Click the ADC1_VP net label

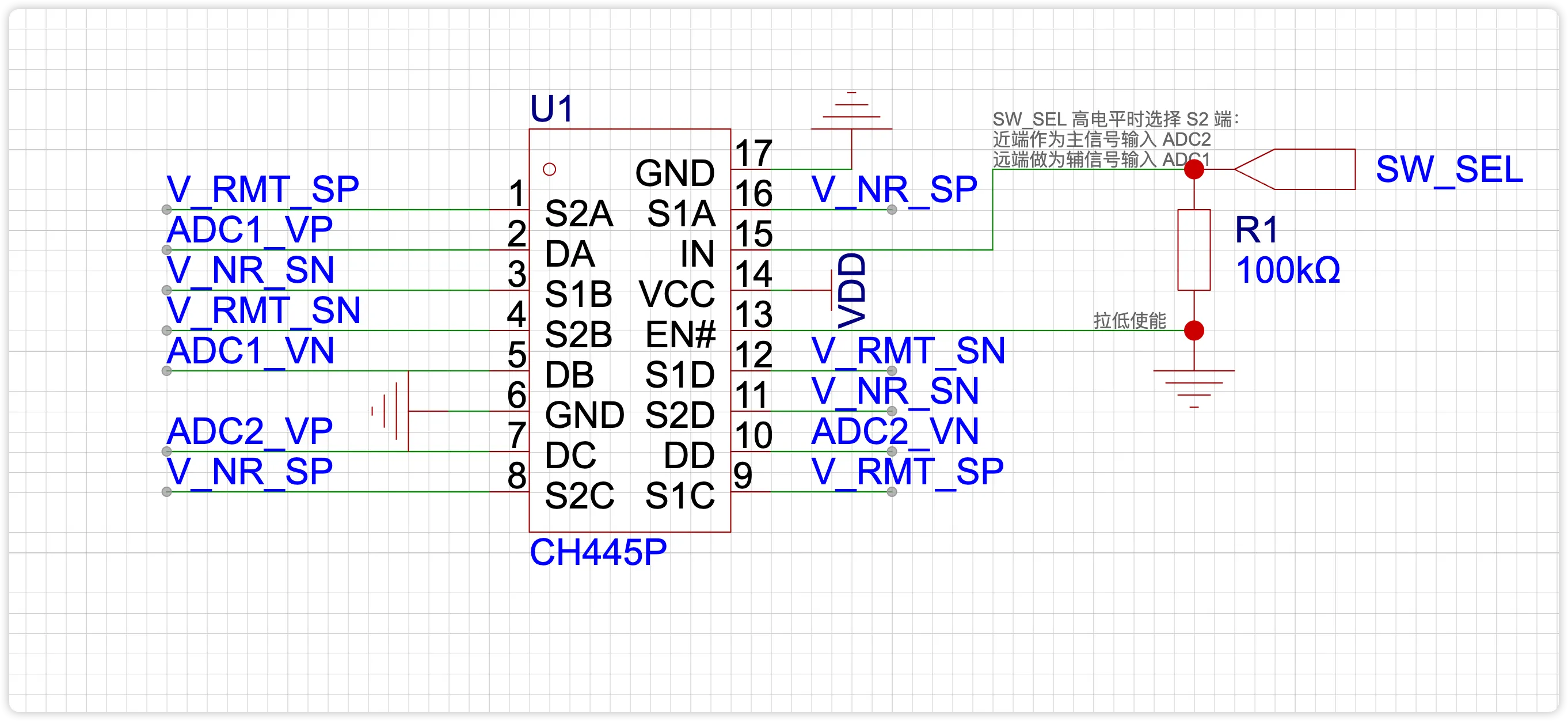(250, 230)
